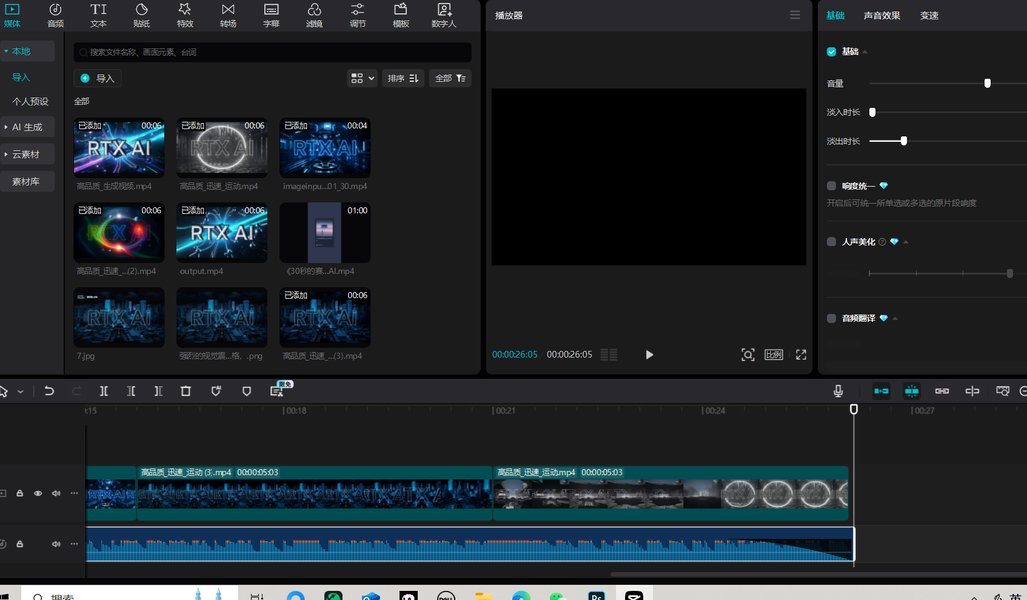Click the media search input field
The height and width of the screenshot is (600, 1027).
click(x=272, y=52)
